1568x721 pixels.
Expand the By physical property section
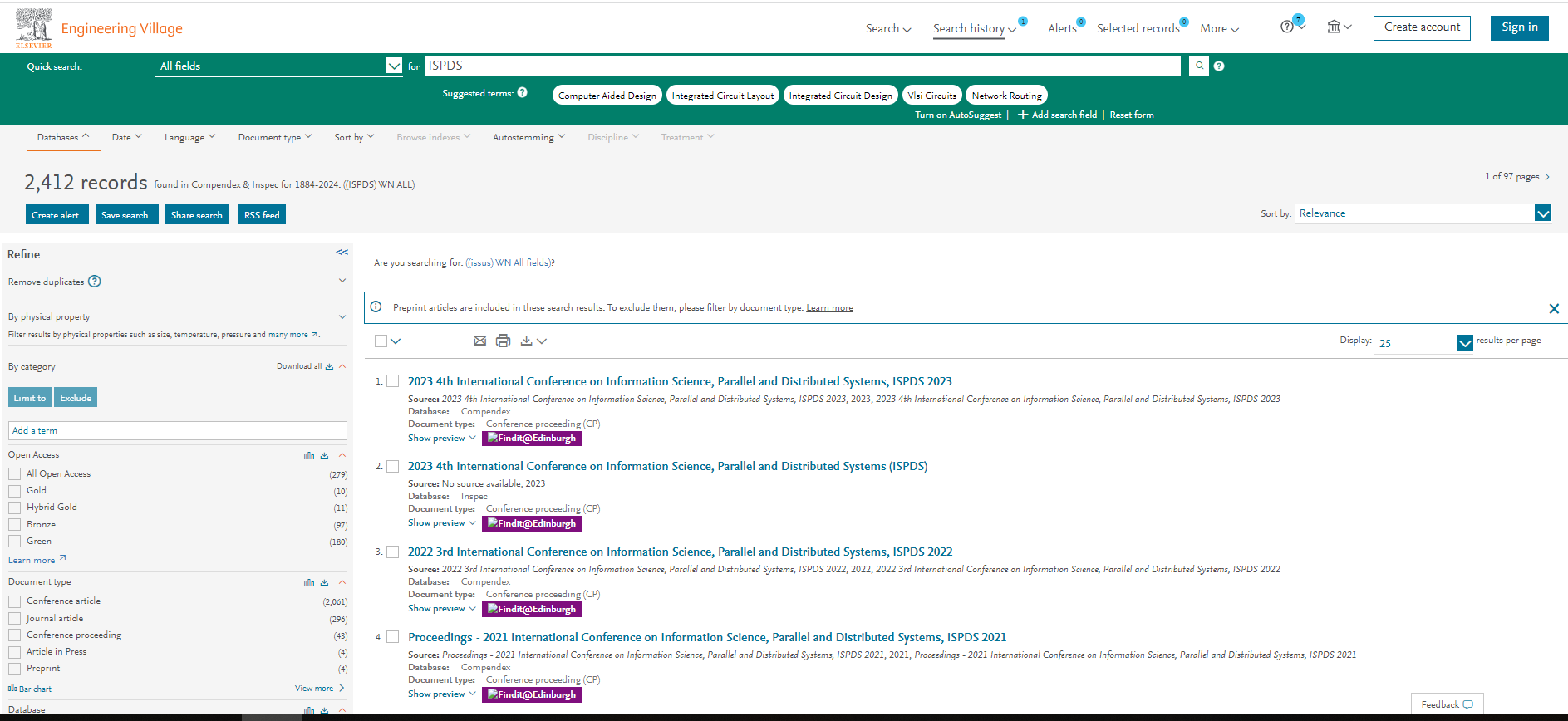(x=342, y=316)
